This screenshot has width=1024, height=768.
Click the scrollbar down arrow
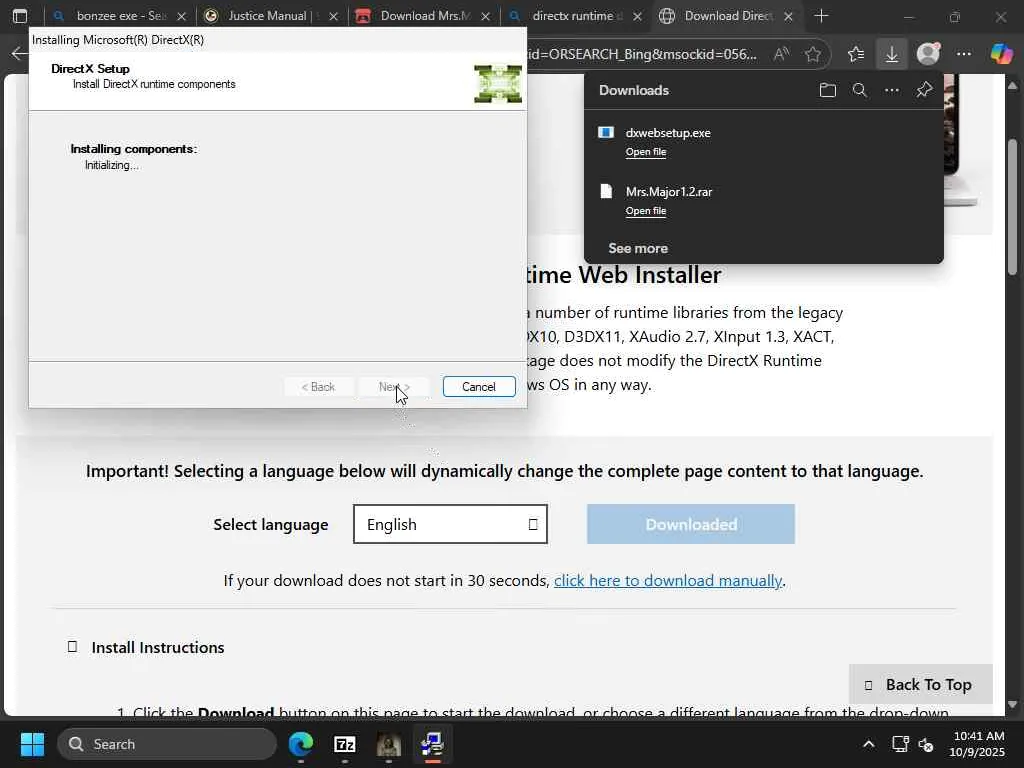point(1013,705)
